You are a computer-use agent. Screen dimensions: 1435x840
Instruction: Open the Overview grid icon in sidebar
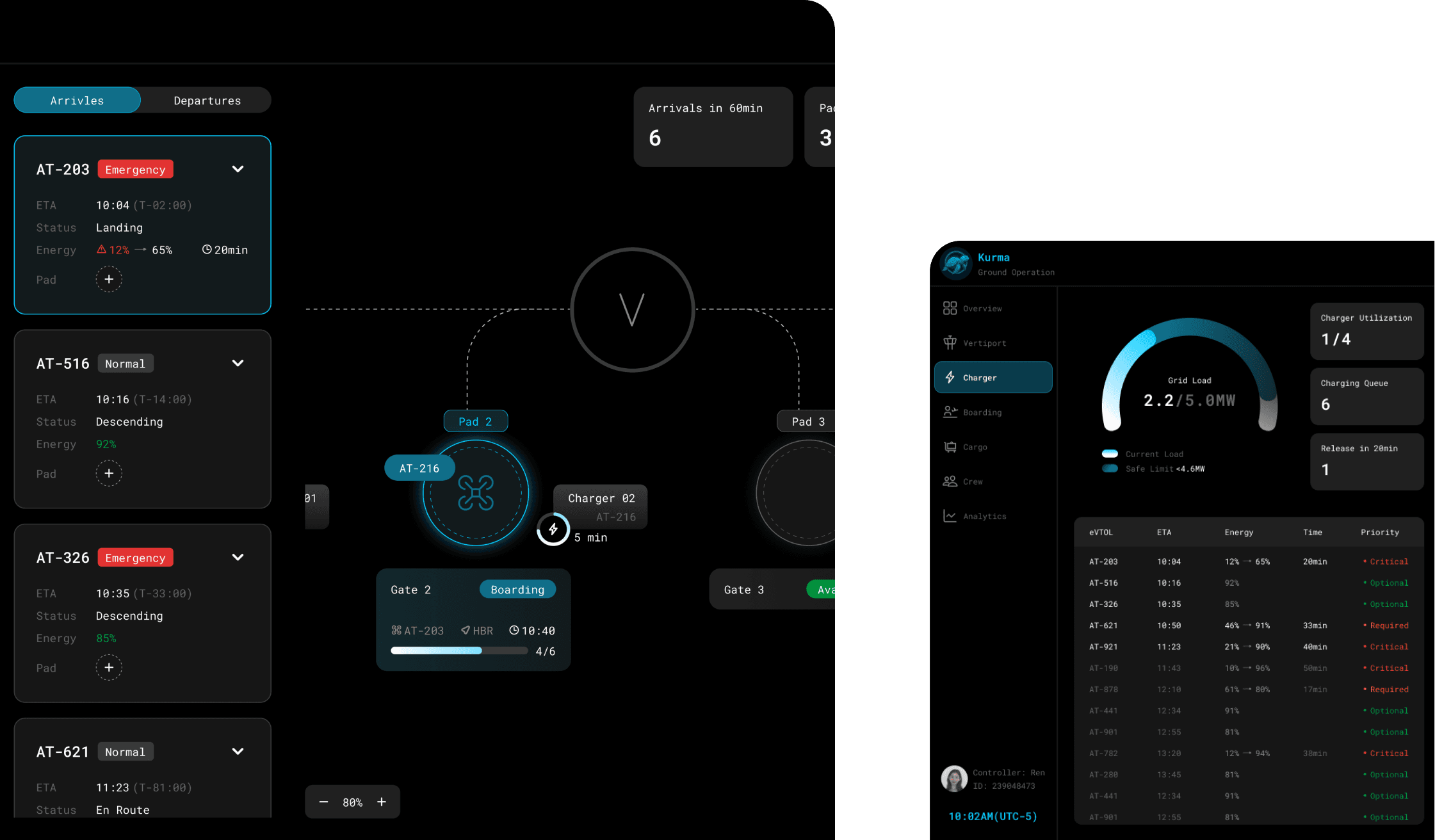pyautogui.click(x=950, y=308)
